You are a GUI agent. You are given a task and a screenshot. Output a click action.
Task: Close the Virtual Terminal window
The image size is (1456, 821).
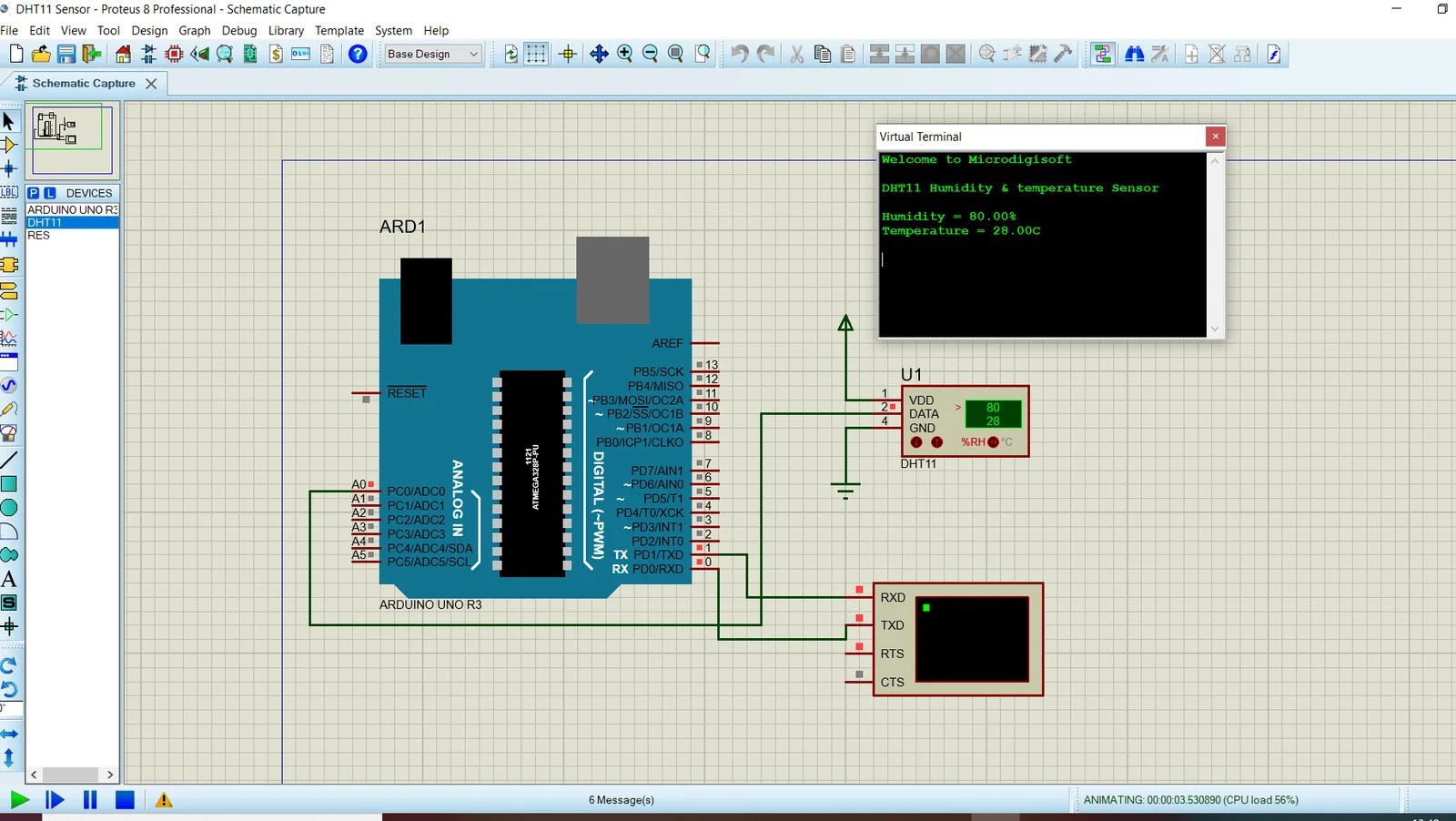click(x=1215, y=137)
